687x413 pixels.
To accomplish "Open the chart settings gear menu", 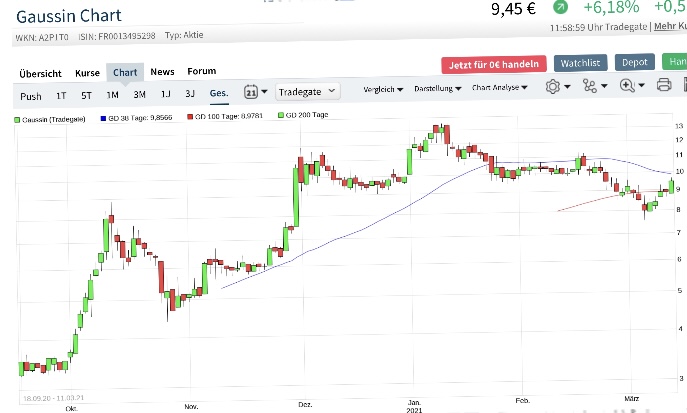I will pyautogui.click(x=553, y=87).
